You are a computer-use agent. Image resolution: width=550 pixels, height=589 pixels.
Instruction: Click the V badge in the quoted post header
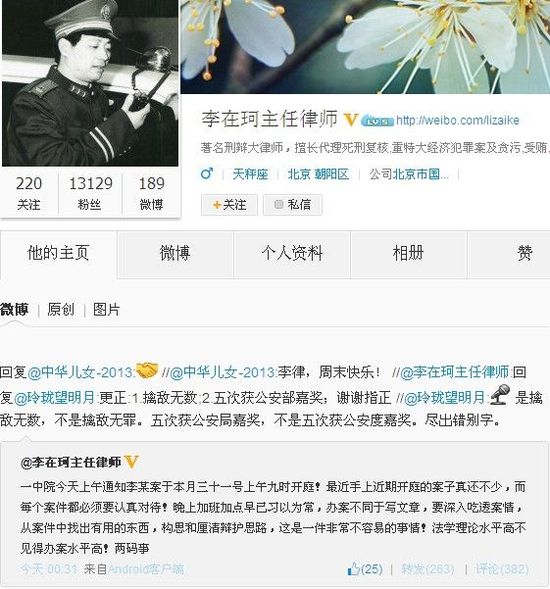(131, 462)
